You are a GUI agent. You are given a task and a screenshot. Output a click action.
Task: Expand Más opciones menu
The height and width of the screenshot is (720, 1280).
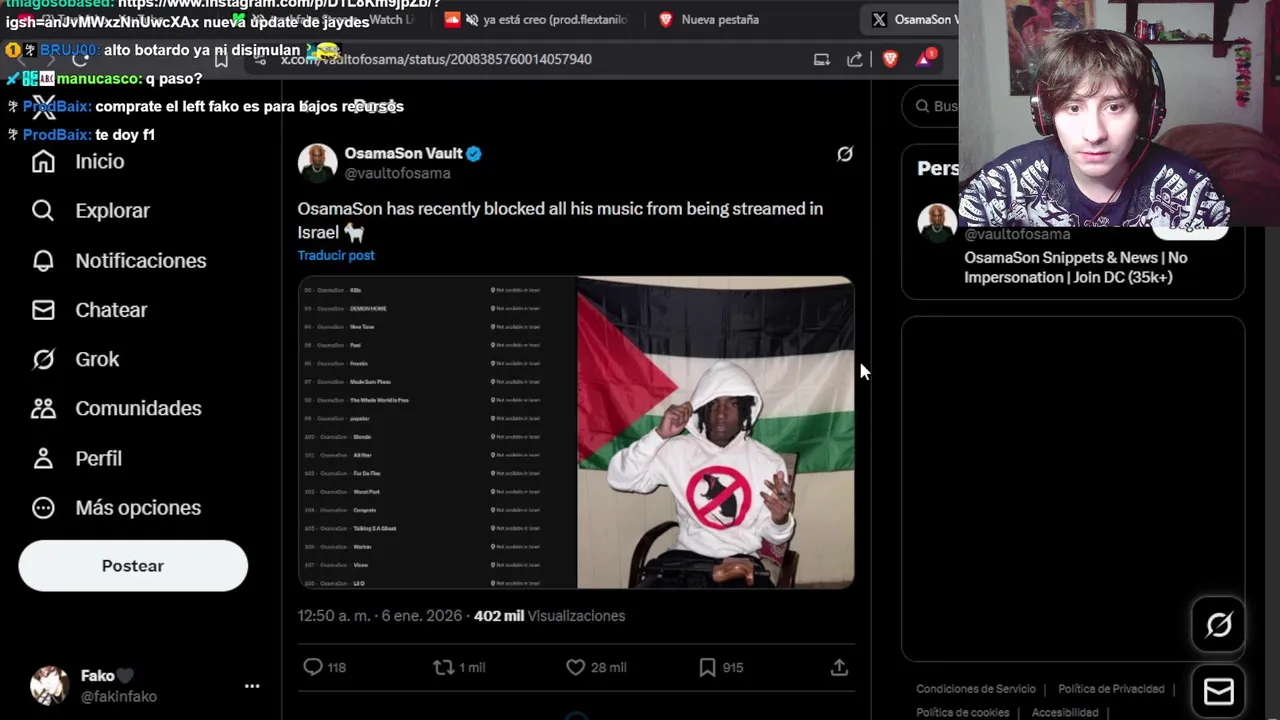[116, 508]
